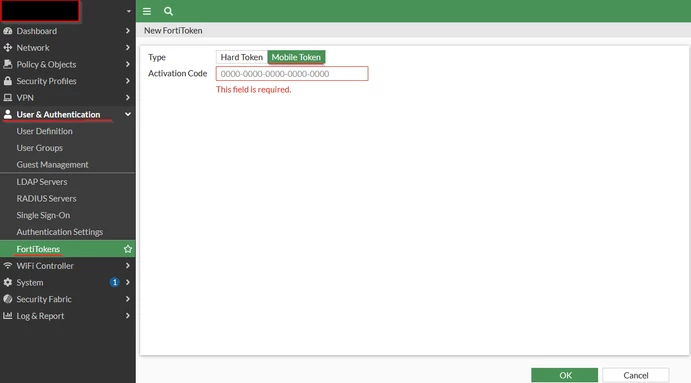Click the User & Authentication person icon
691x383 pixels.
(x=8, y=115)
